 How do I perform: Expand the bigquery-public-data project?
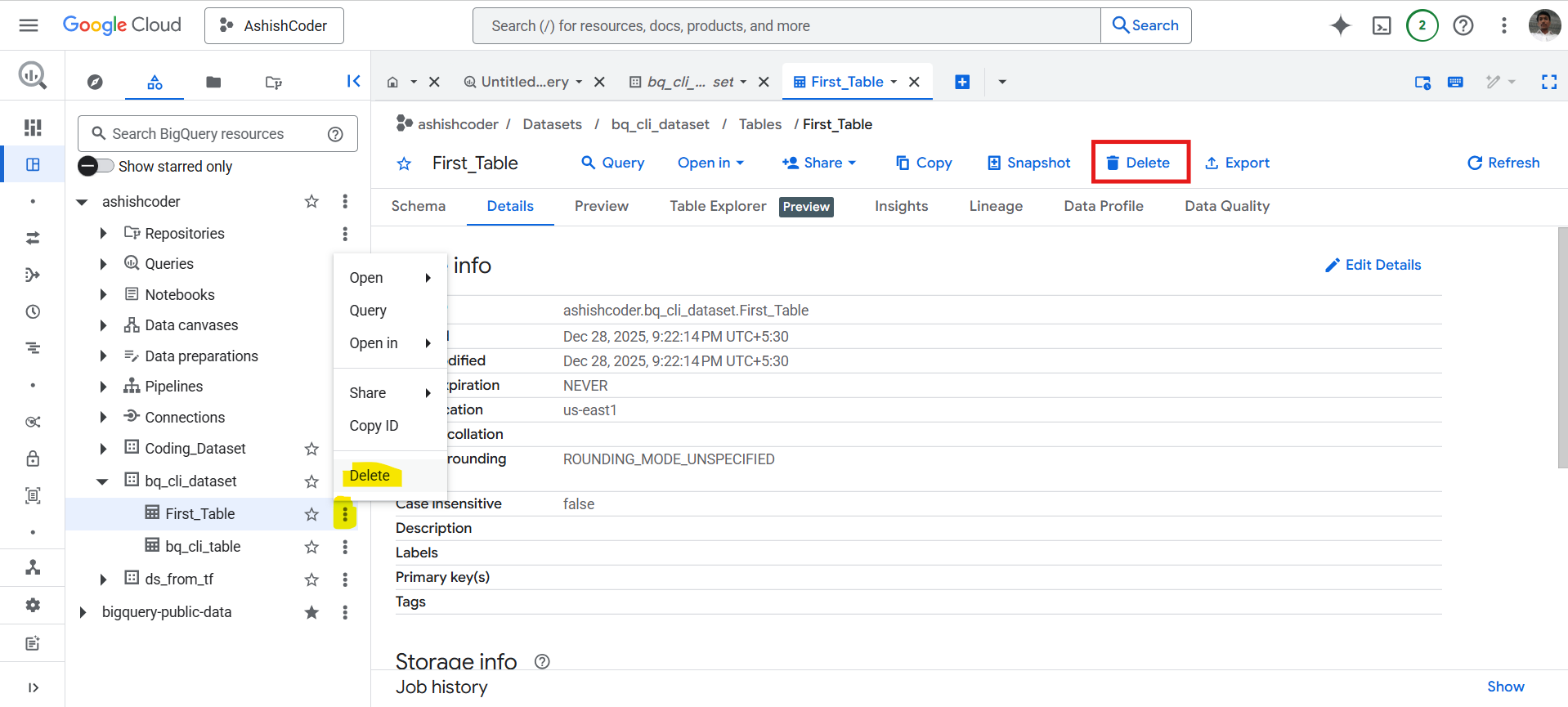(x=82, y=612)
